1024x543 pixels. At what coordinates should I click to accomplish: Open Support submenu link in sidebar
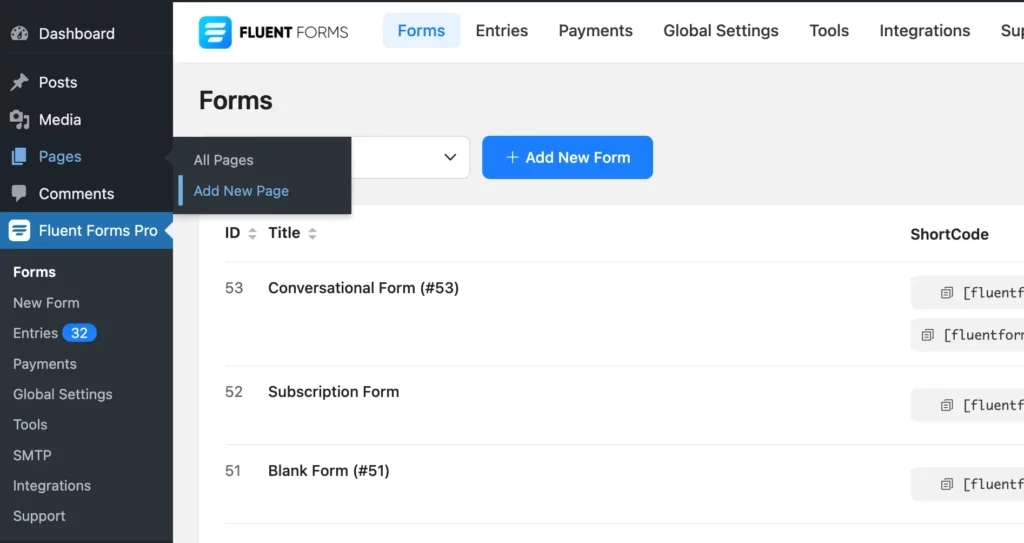pyautogui.click(x=39, y=516)
